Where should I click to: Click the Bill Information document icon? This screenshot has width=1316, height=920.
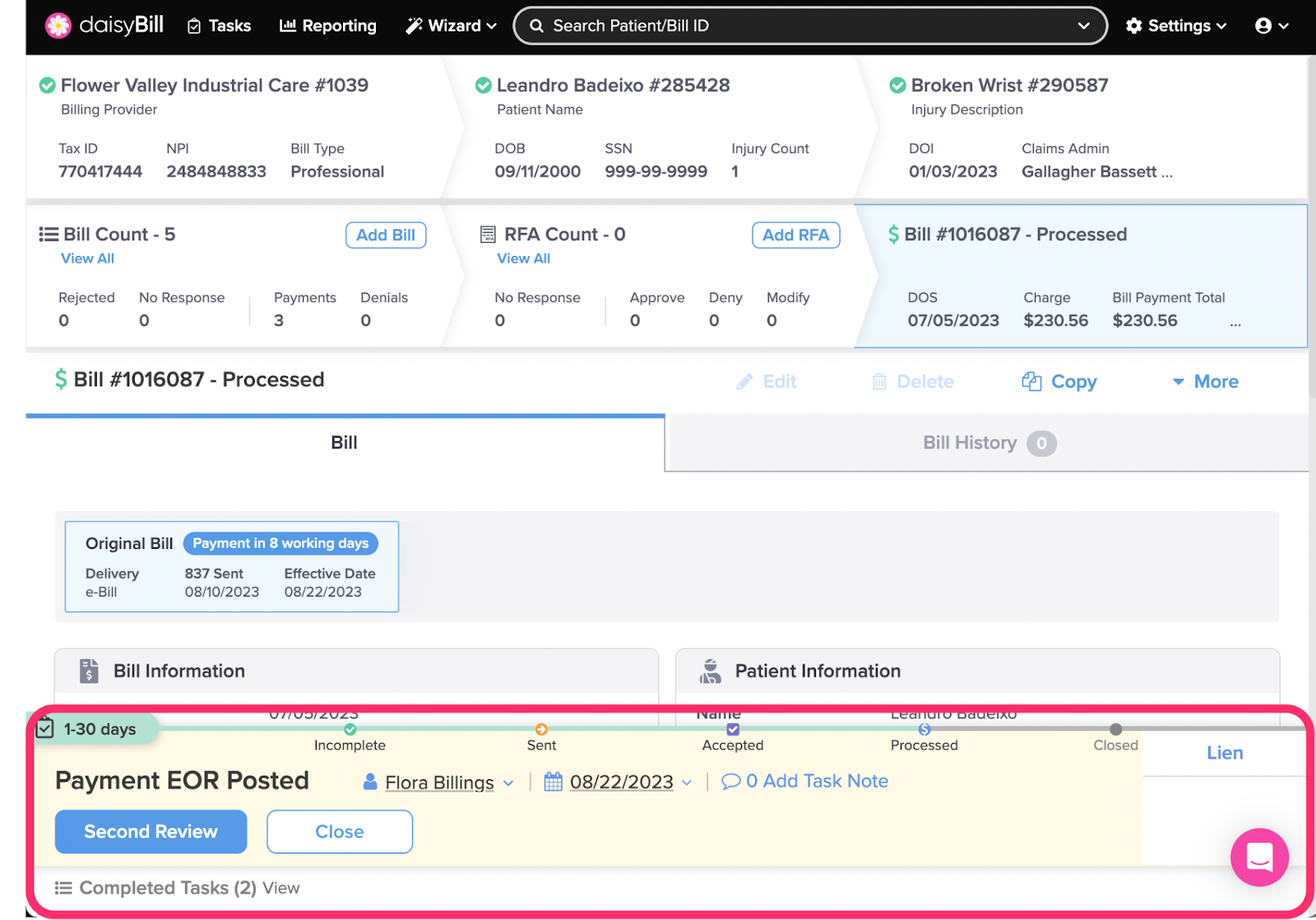89,671
